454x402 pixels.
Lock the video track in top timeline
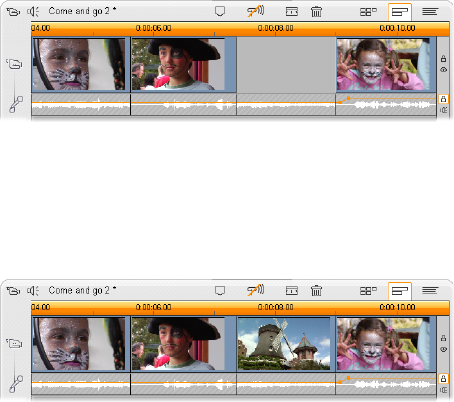point(443,59)
